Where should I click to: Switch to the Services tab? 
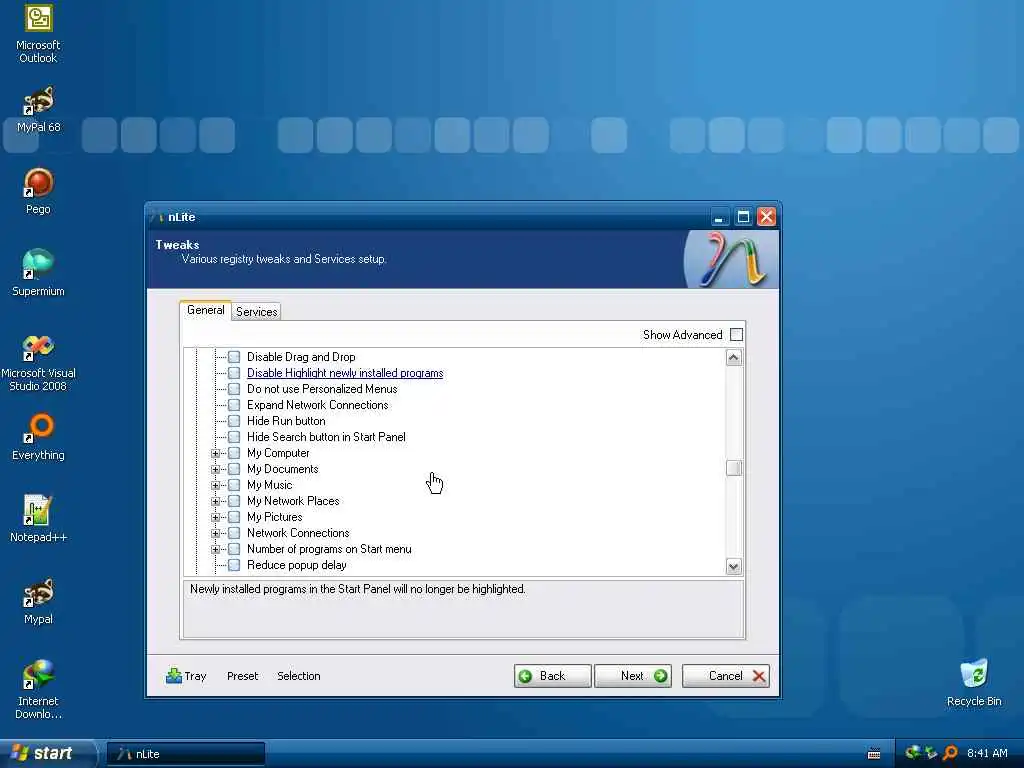(x=257, y=312)
